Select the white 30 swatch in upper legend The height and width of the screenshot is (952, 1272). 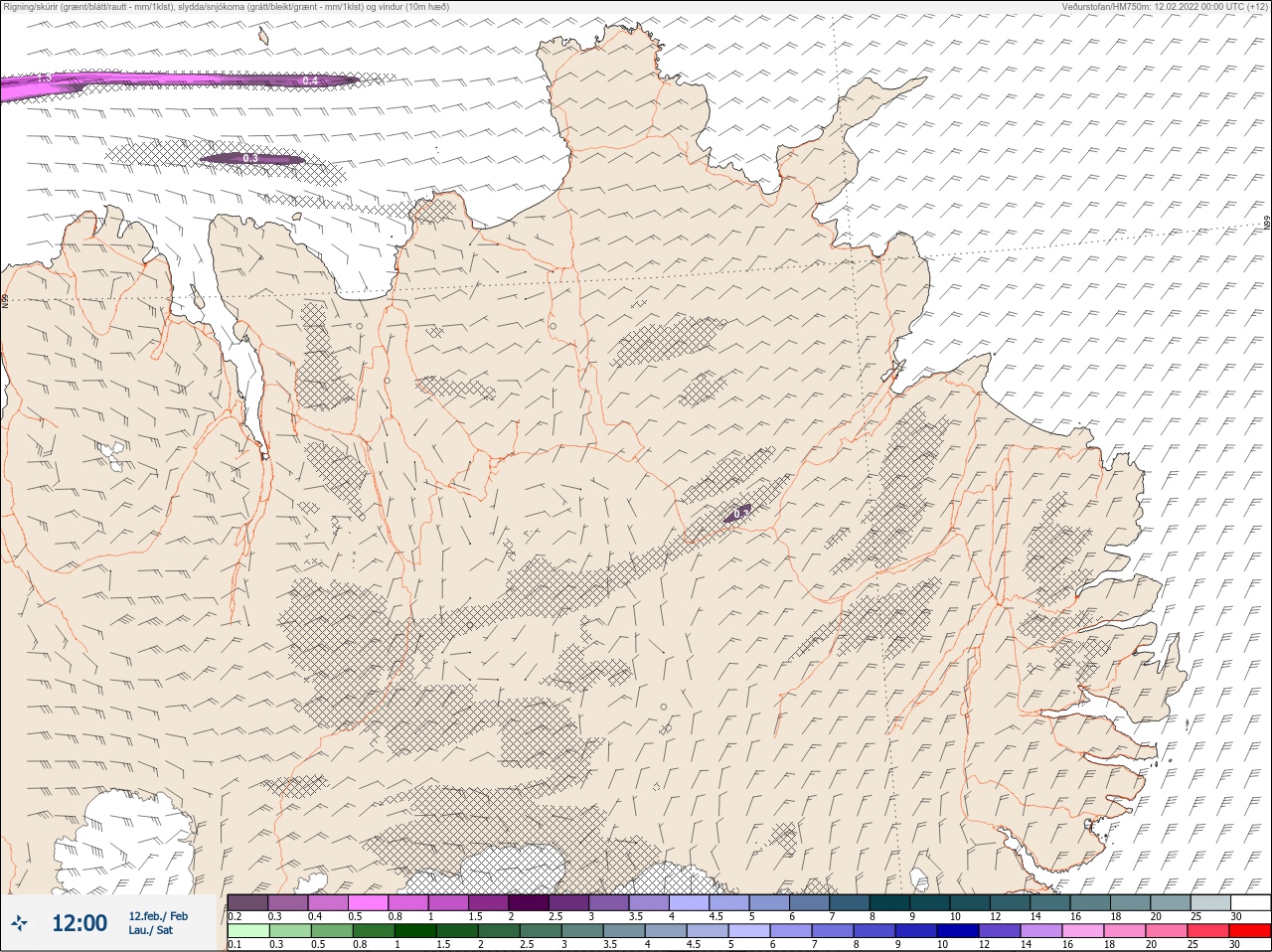point(1250,902)
